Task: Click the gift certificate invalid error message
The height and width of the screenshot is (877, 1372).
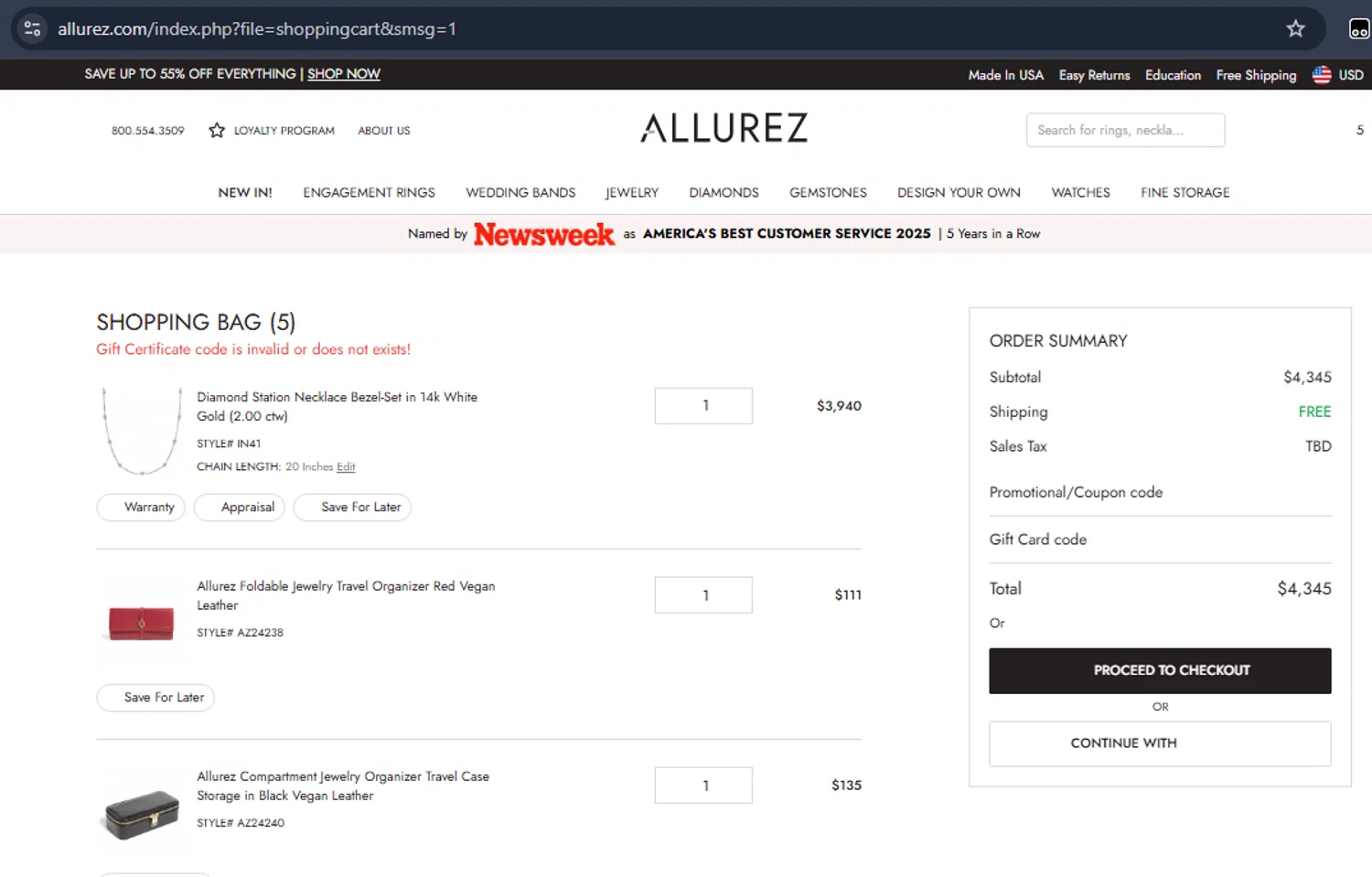Action: 253,349
